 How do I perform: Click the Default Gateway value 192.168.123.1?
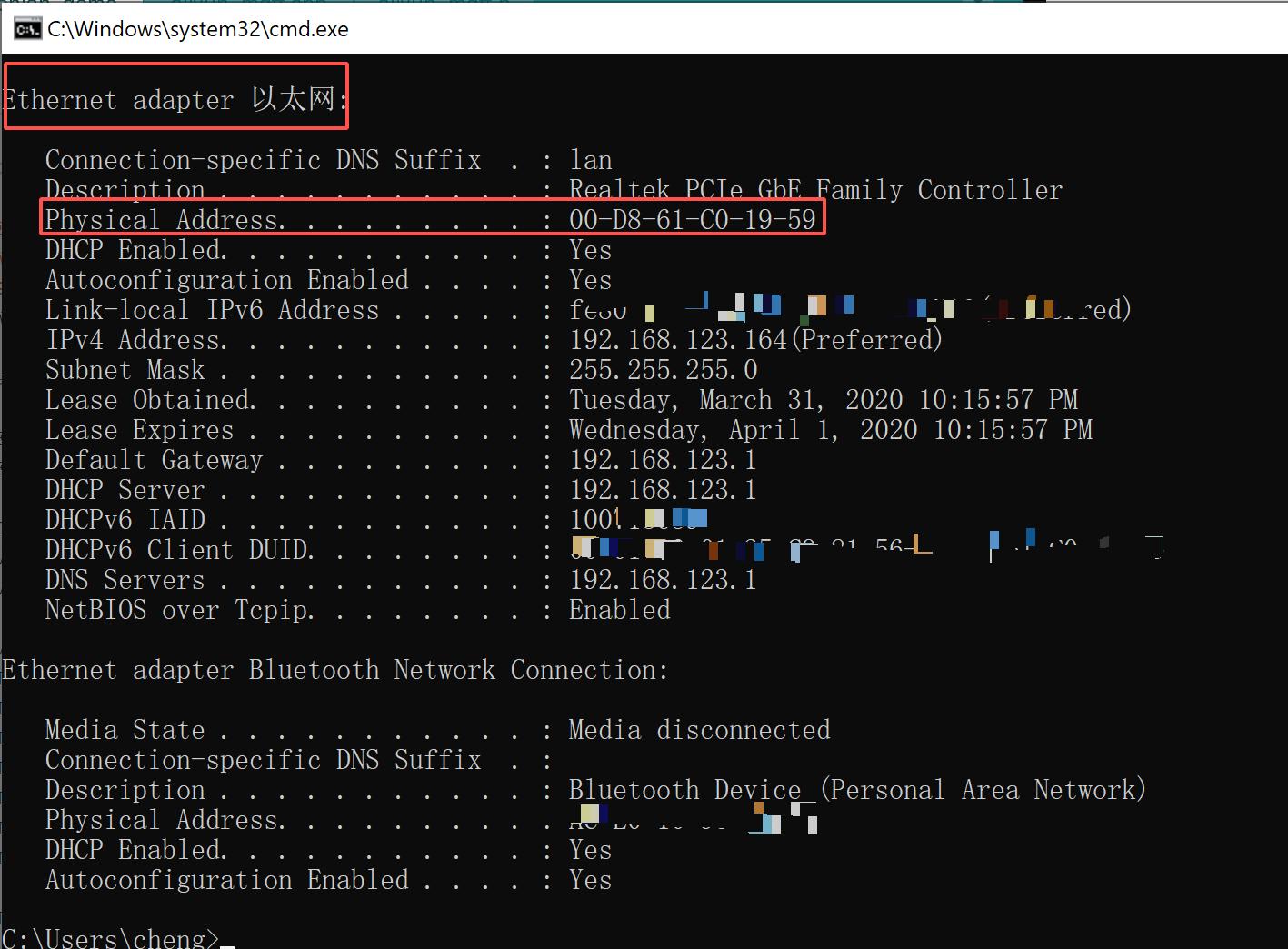pos(663,460)
